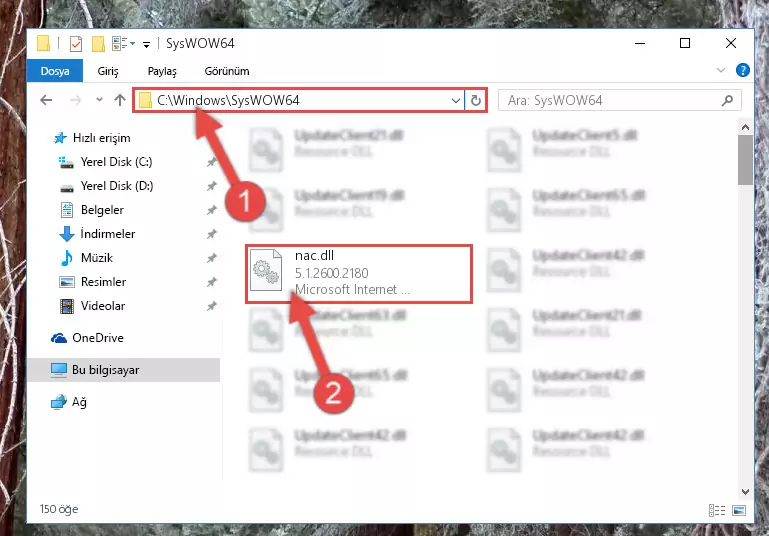Click the music note icon for Müzik
769x536 pixels.
(66, 258)
